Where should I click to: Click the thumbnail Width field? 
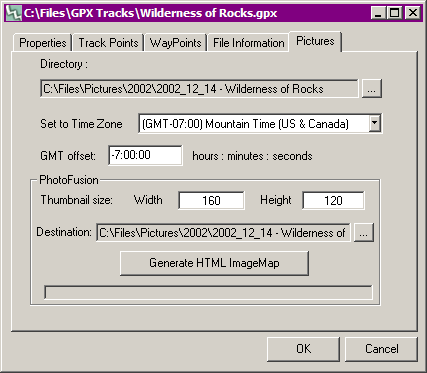click(211, 200)
